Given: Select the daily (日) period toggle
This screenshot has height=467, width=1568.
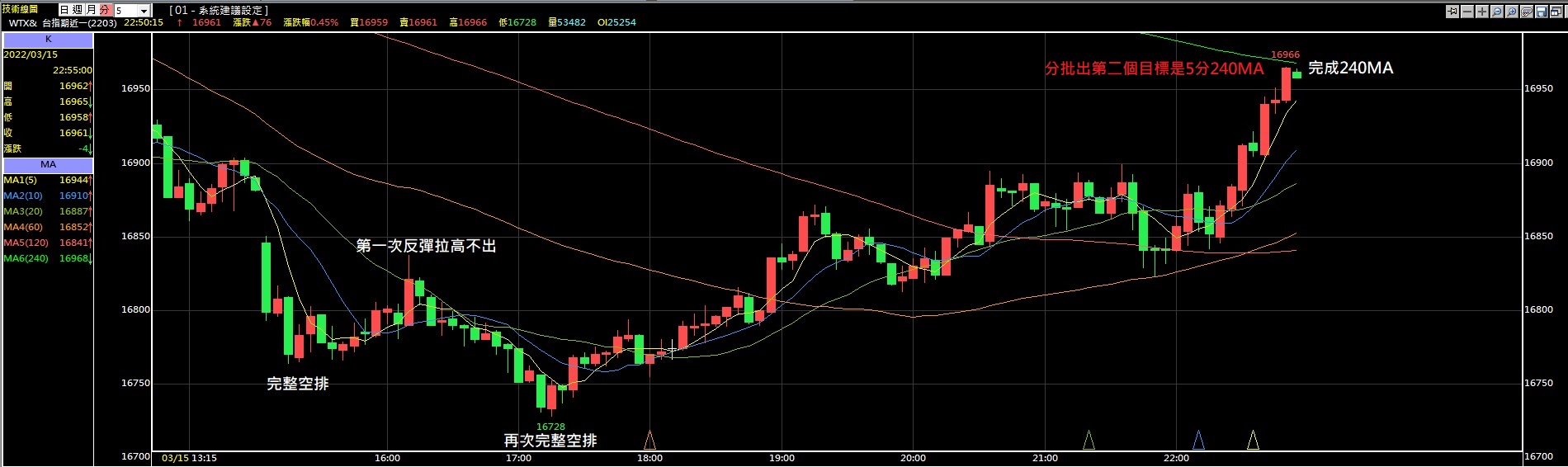Looking at the screenshot, I should point(64,10).
